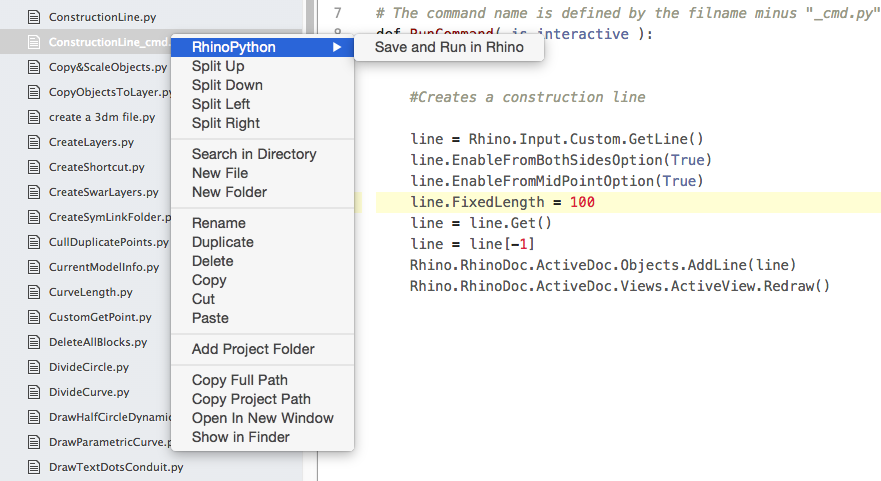Screen dimensions: 881x481
Task: Click the file icon beside CurveLength.py
Action: [34, 292]
